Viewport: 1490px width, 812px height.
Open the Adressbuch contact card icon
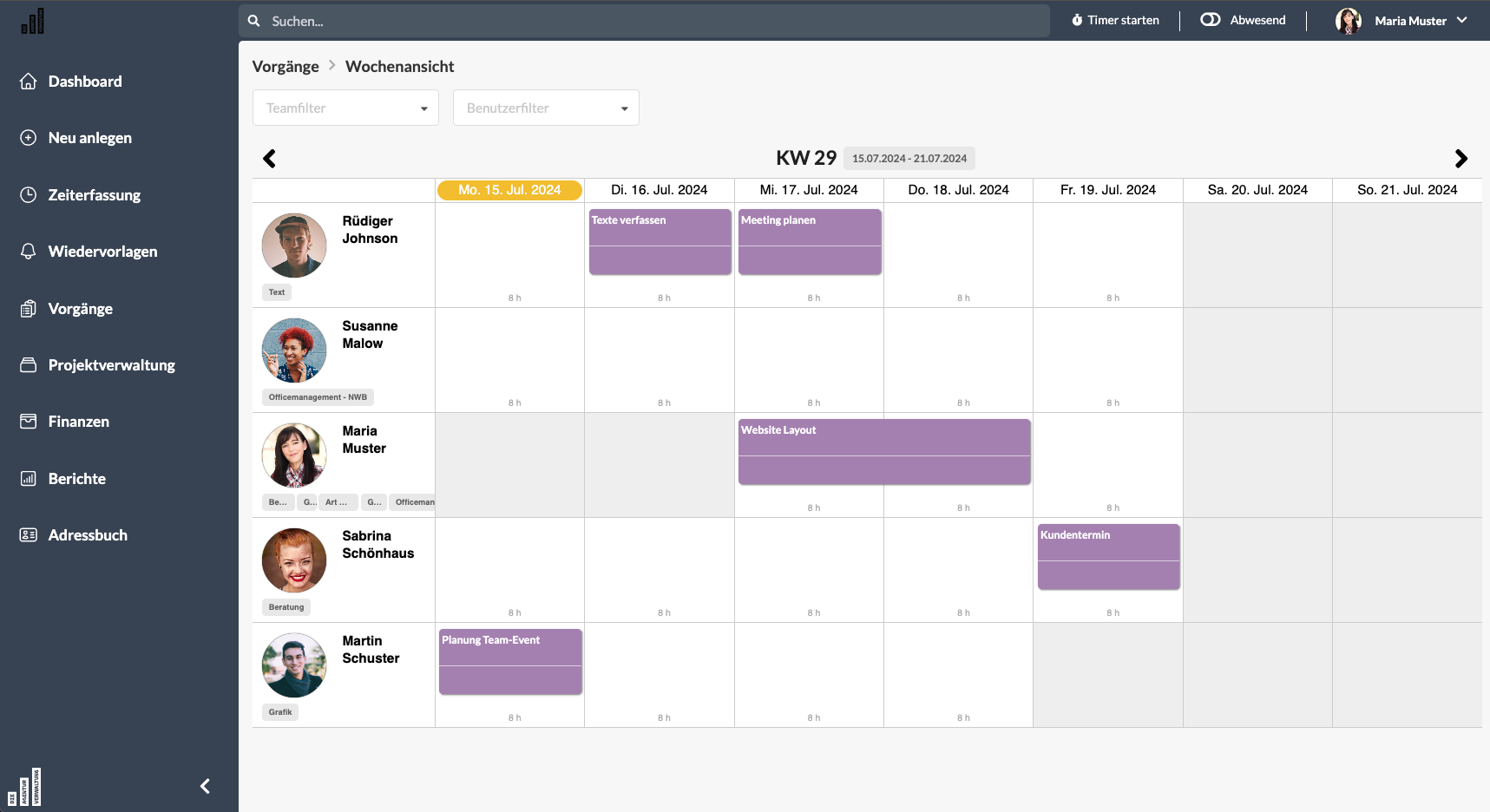pos(29,535)
